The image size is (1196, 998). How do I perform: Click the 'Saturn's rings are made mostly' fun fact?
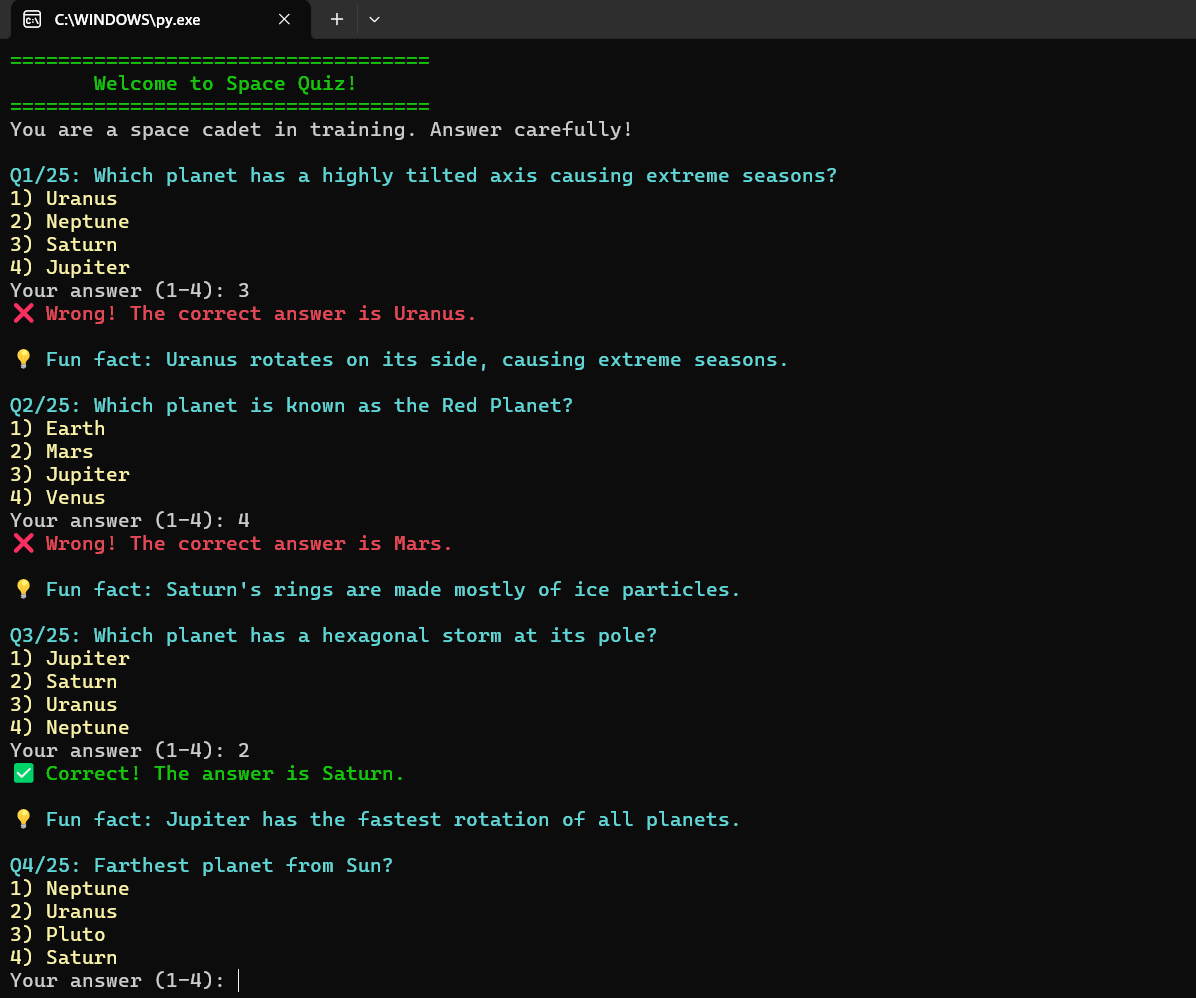pyautogui.click(x=393, y=589)
